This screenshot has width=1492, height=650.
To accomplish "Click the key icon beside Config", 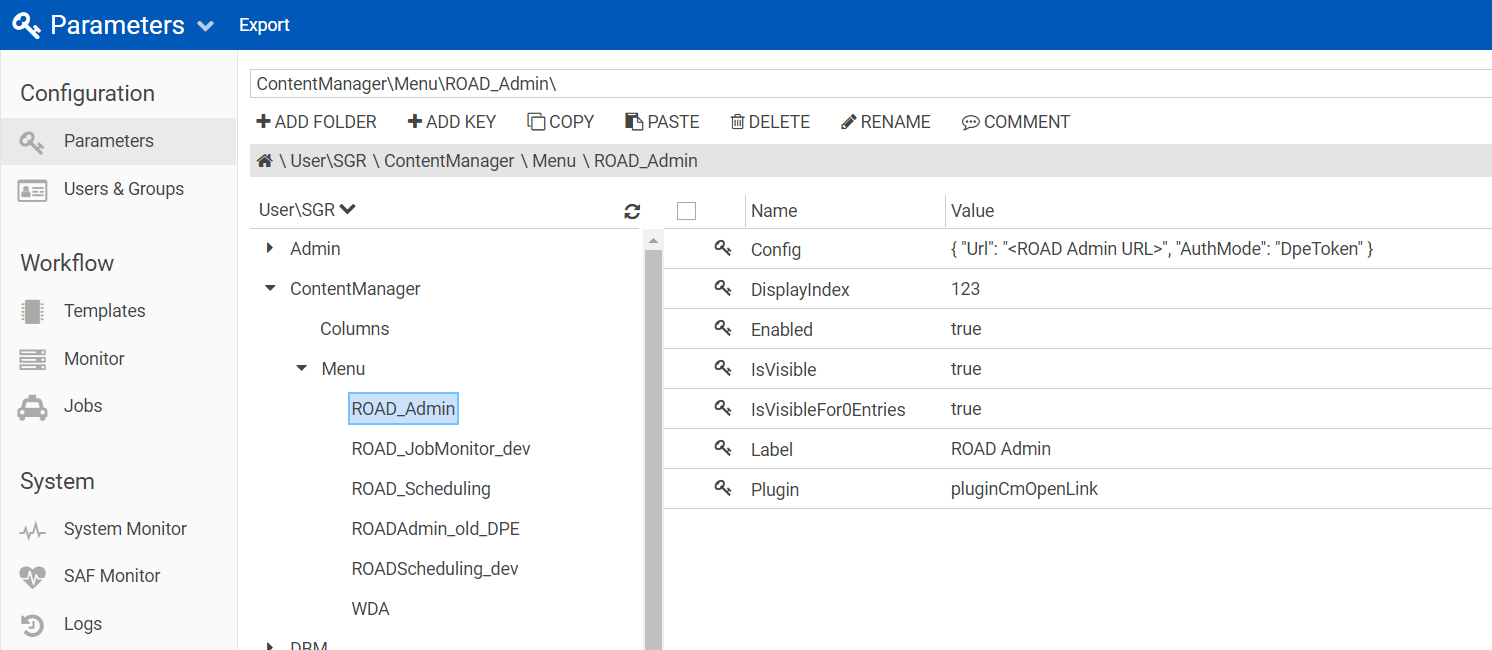I will point(723,249).
